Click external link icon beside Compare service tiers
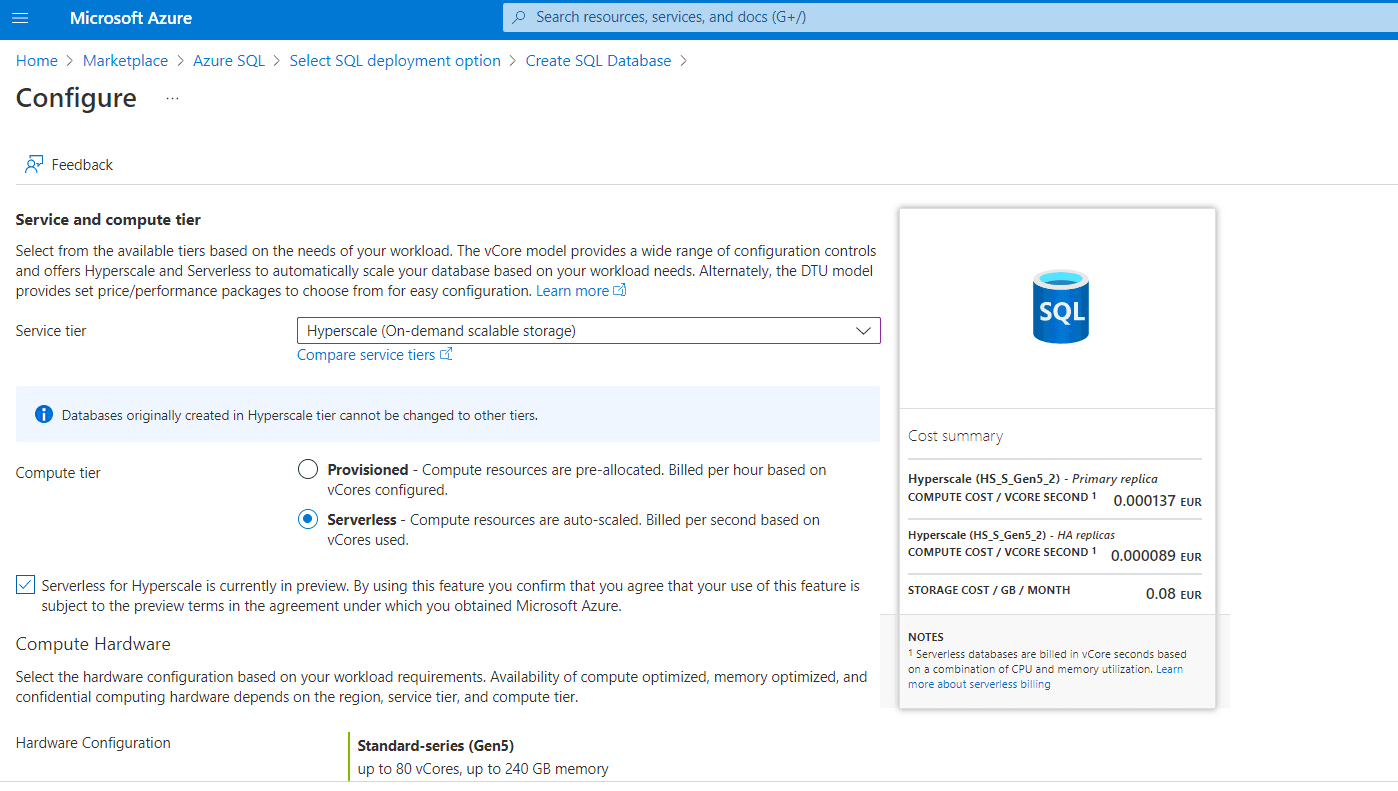 [447, 354]
